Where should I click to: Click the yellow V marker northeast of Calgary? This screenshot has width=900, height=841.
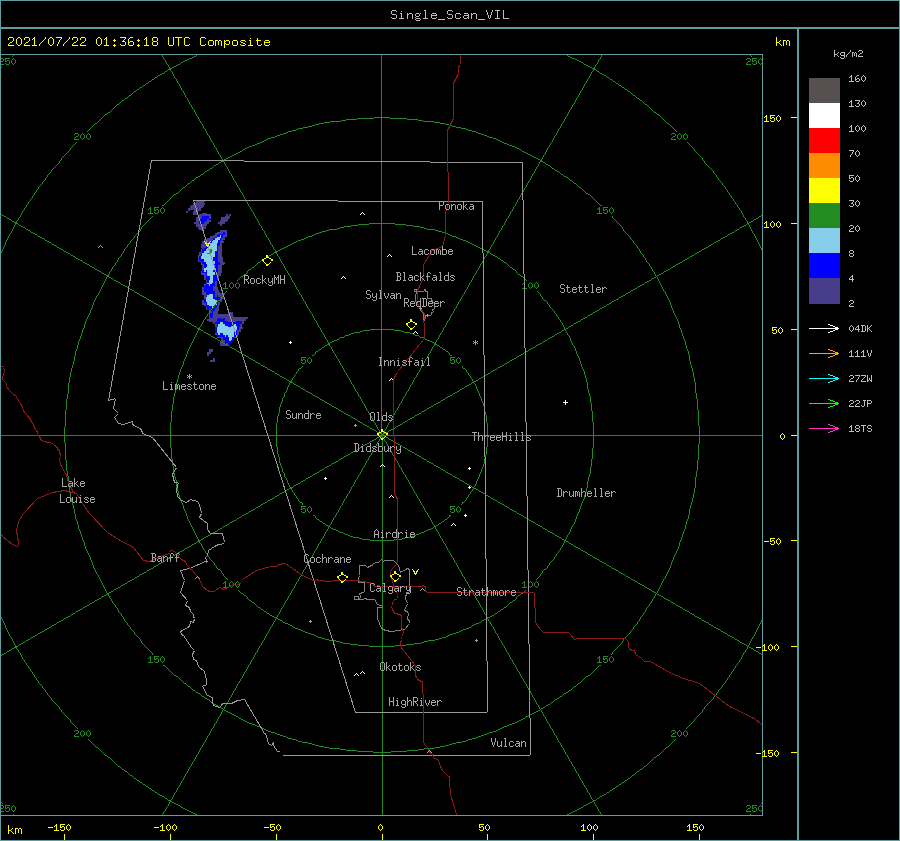(415, 572)
